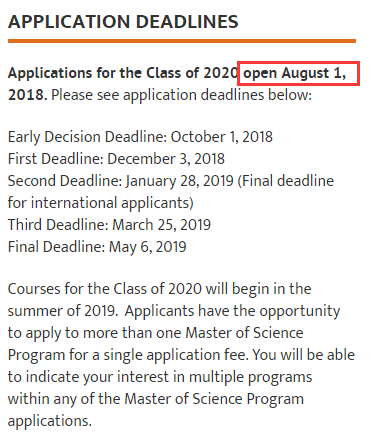Click the orange divider line under heading
The height and width of the screenshot is (444, 378).
[x=182, y=41]
